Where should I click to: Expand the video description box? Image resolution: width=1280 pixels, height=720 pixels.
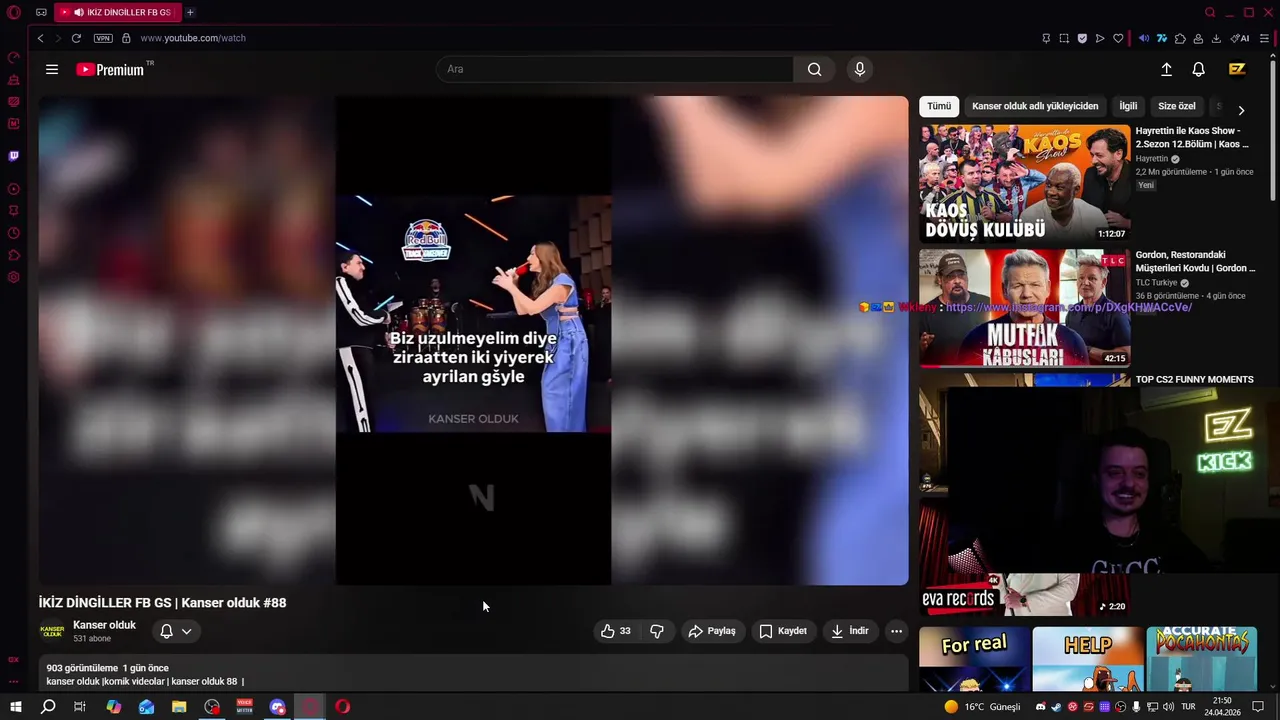click(x=474, y=674)
